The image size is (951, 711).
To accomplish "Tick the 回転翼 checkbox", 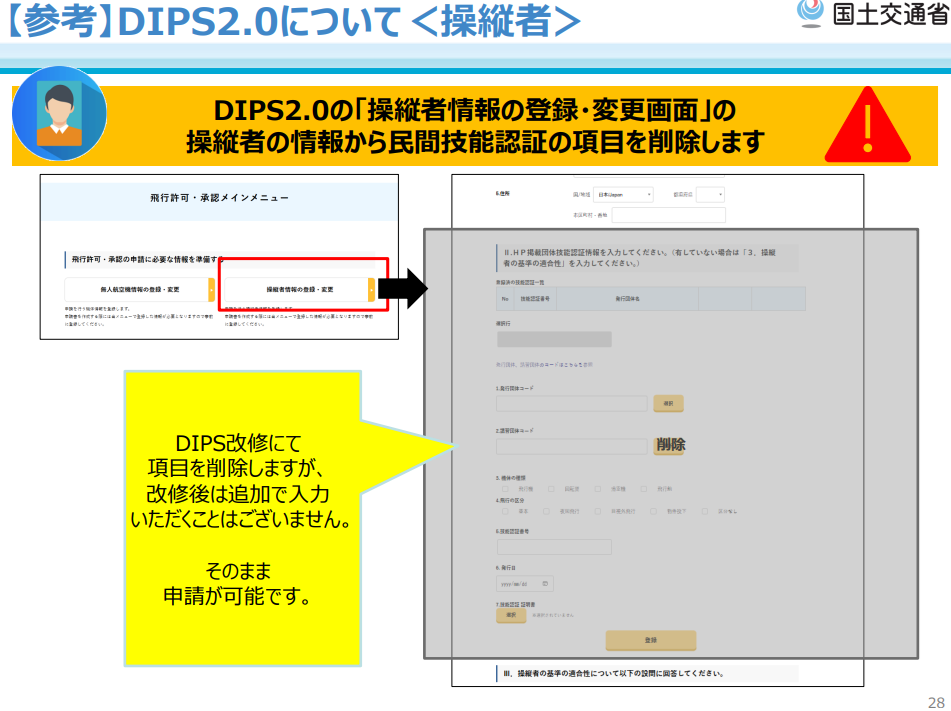I will click(x=552, y=489).
